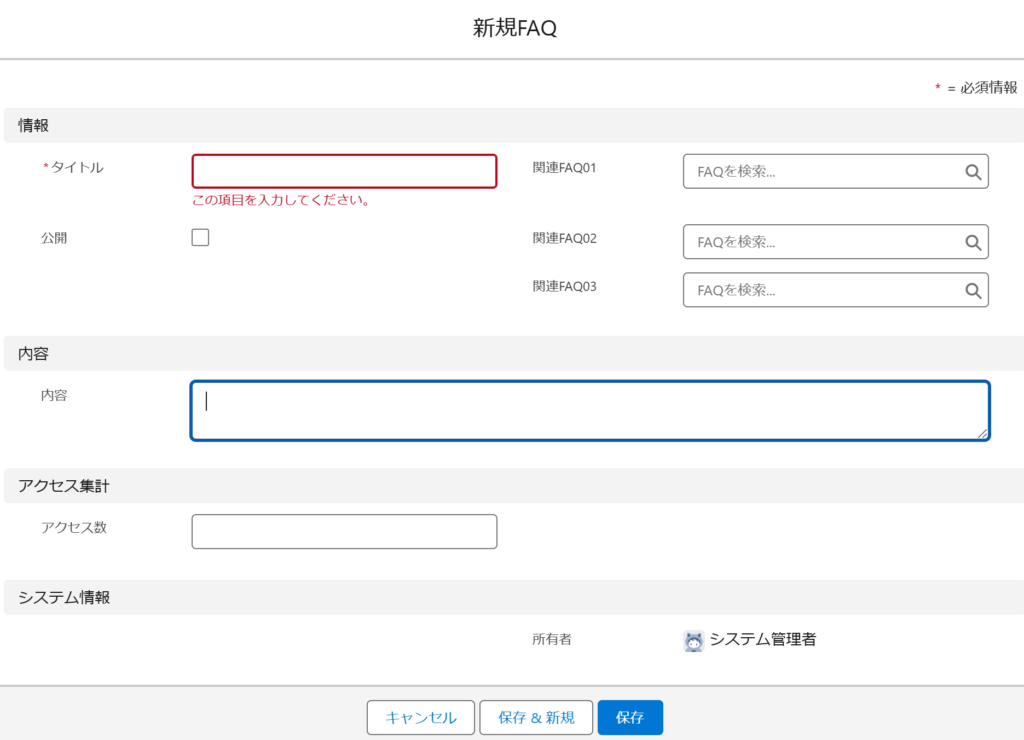Click the magnifier icon in 関連FAQ03 field
This screenshot has height=740, width=1024.
973,290
